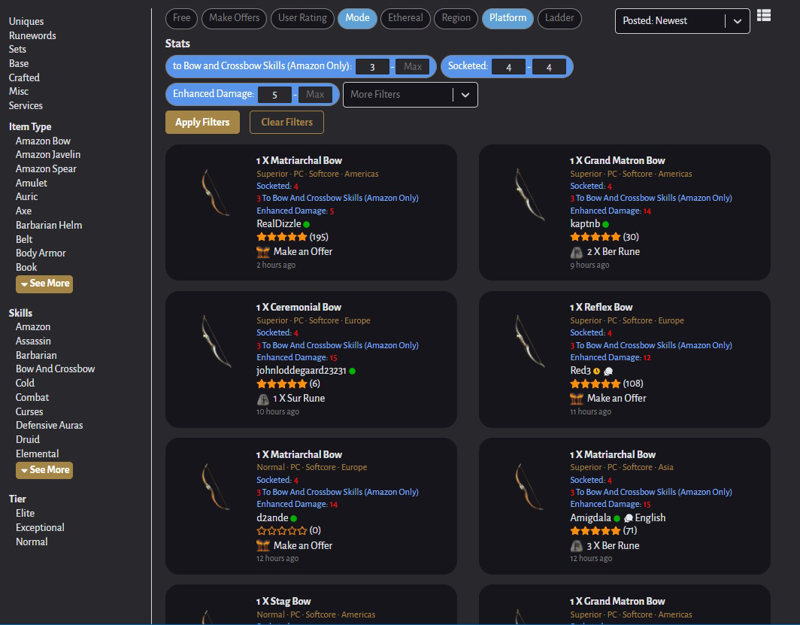The width and height of the screenshot is (800, 625).
Task: Click the kaptnb Grand Matron Bow image
Action: [x=529, y=194]
